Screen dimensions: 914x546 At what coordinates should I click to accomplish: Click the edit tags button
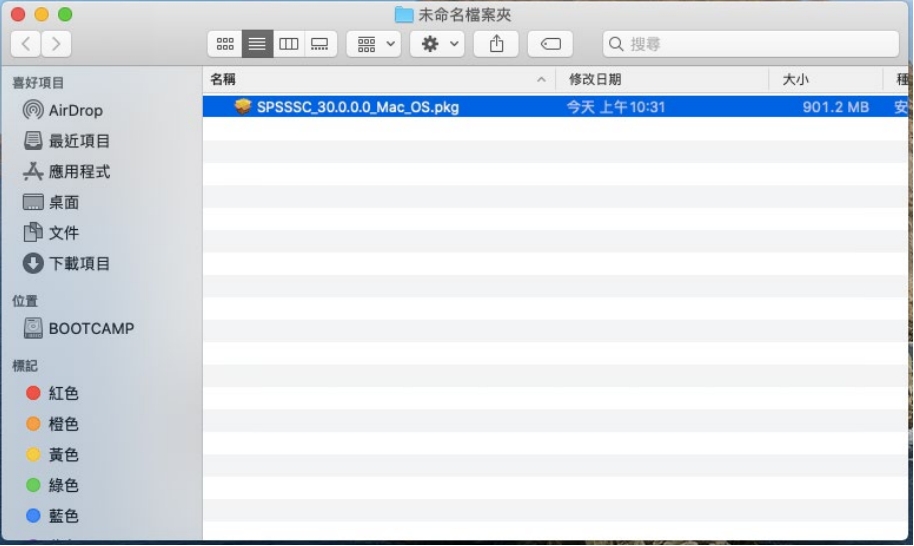550,44
